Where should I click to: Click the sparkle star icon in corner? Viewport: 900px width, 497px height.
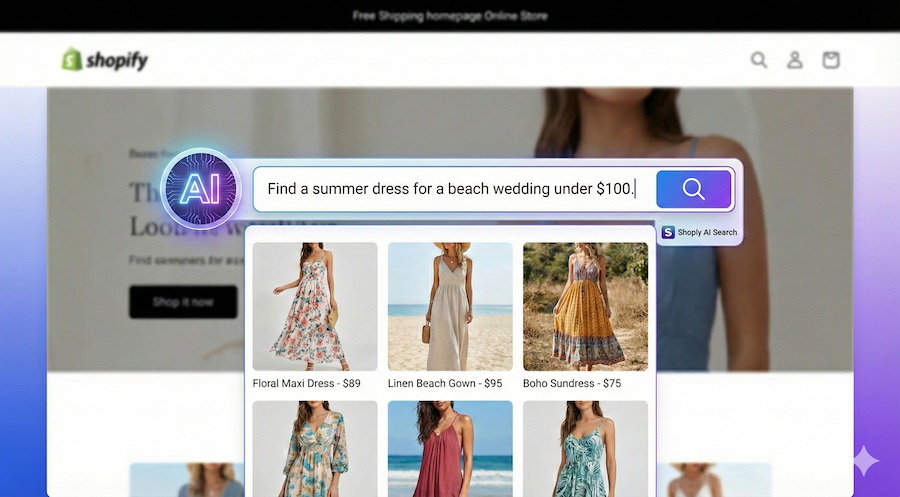865,461
